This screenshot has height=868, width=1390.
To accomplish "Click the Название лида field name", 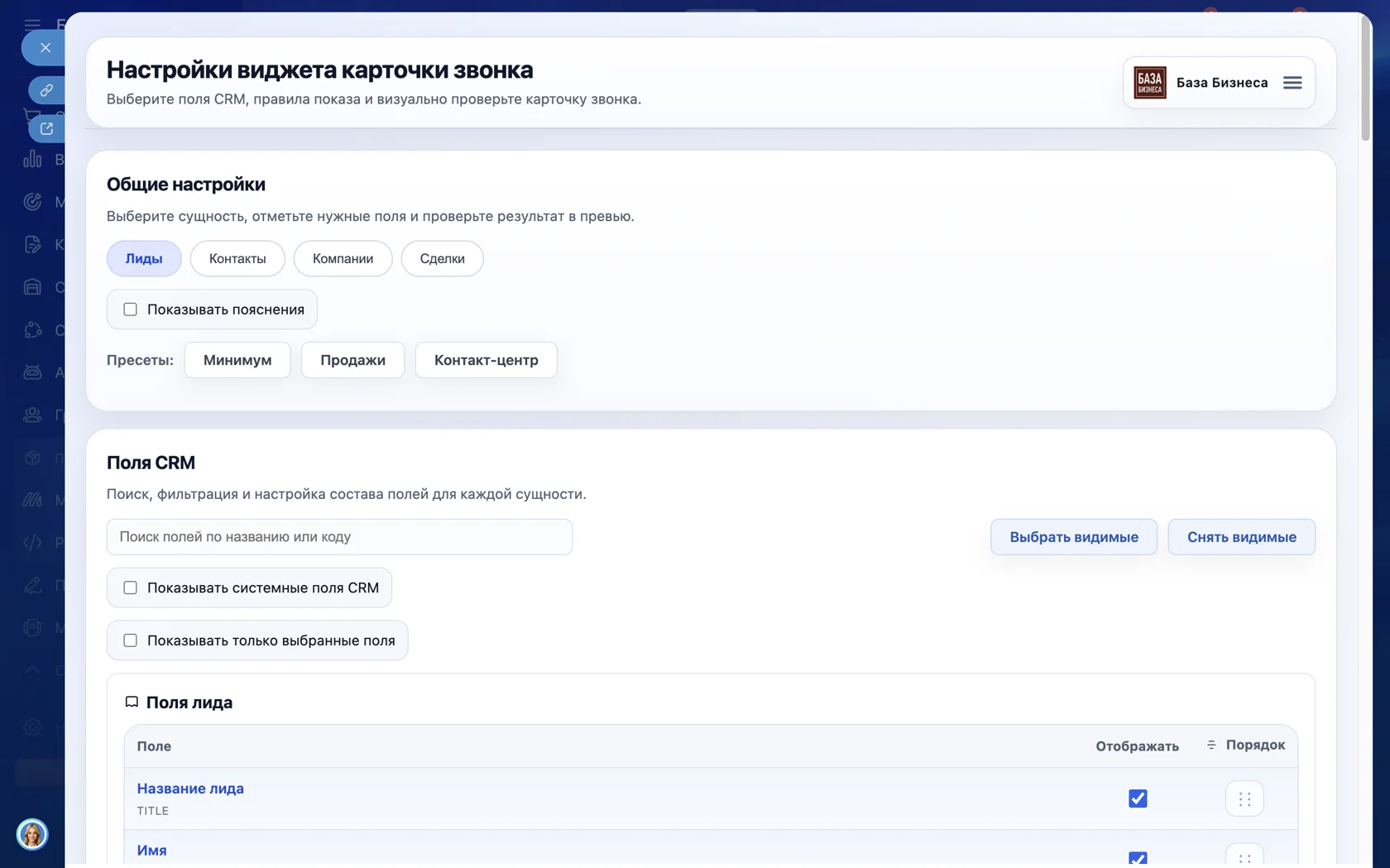I will tap(190, 789).
